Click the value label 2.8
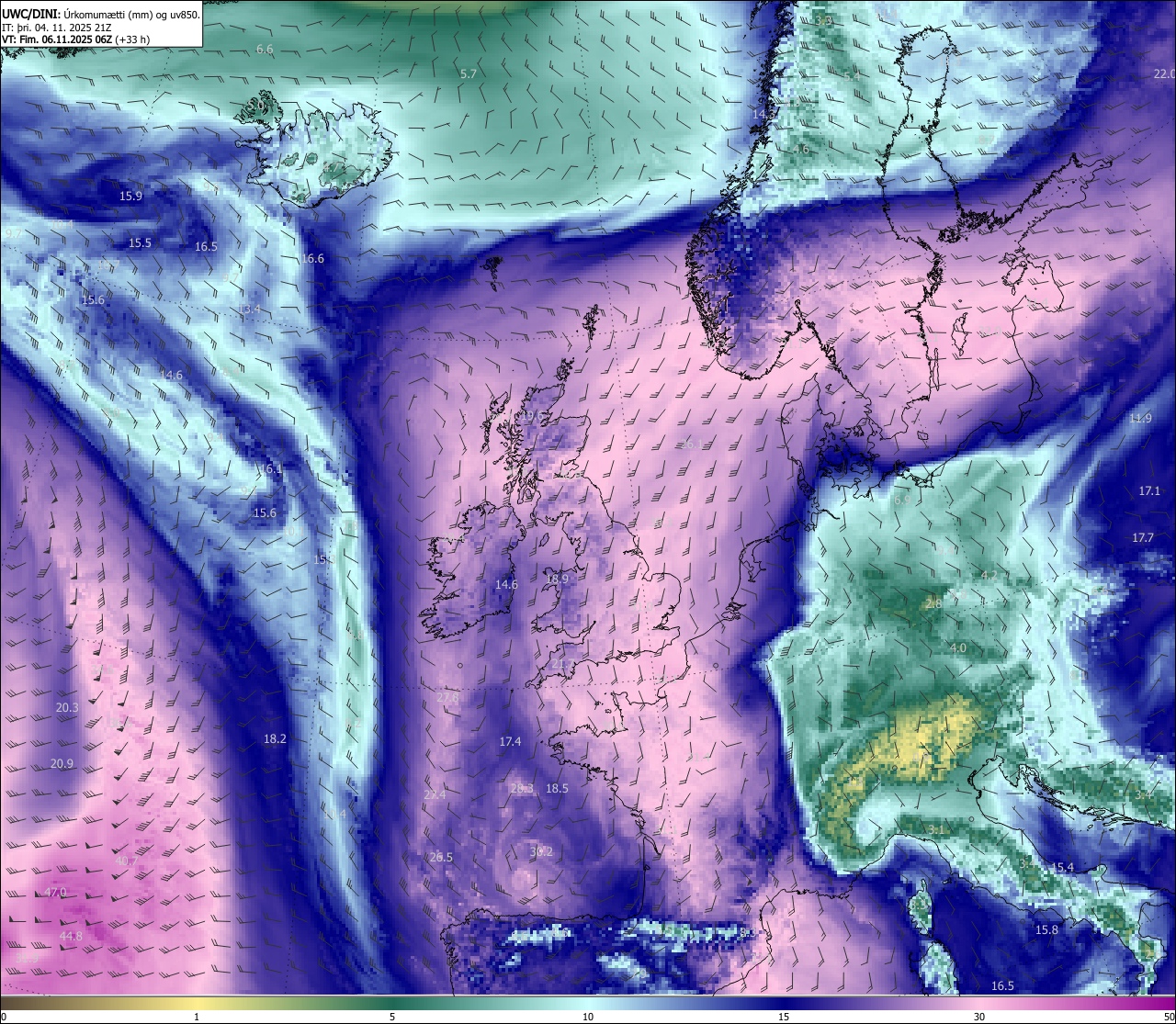This screenshot has width=1176, height=1024. click(933, 604)
